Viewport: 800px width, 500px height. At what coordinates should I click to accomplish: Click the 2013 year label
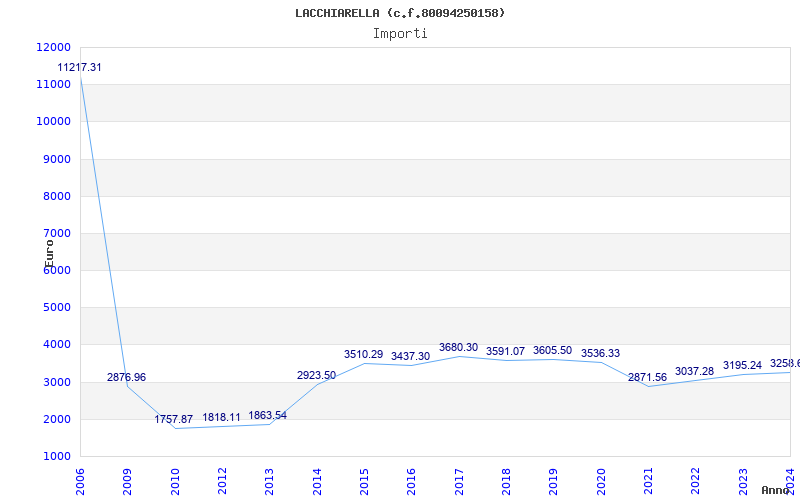tap(269, 481)
